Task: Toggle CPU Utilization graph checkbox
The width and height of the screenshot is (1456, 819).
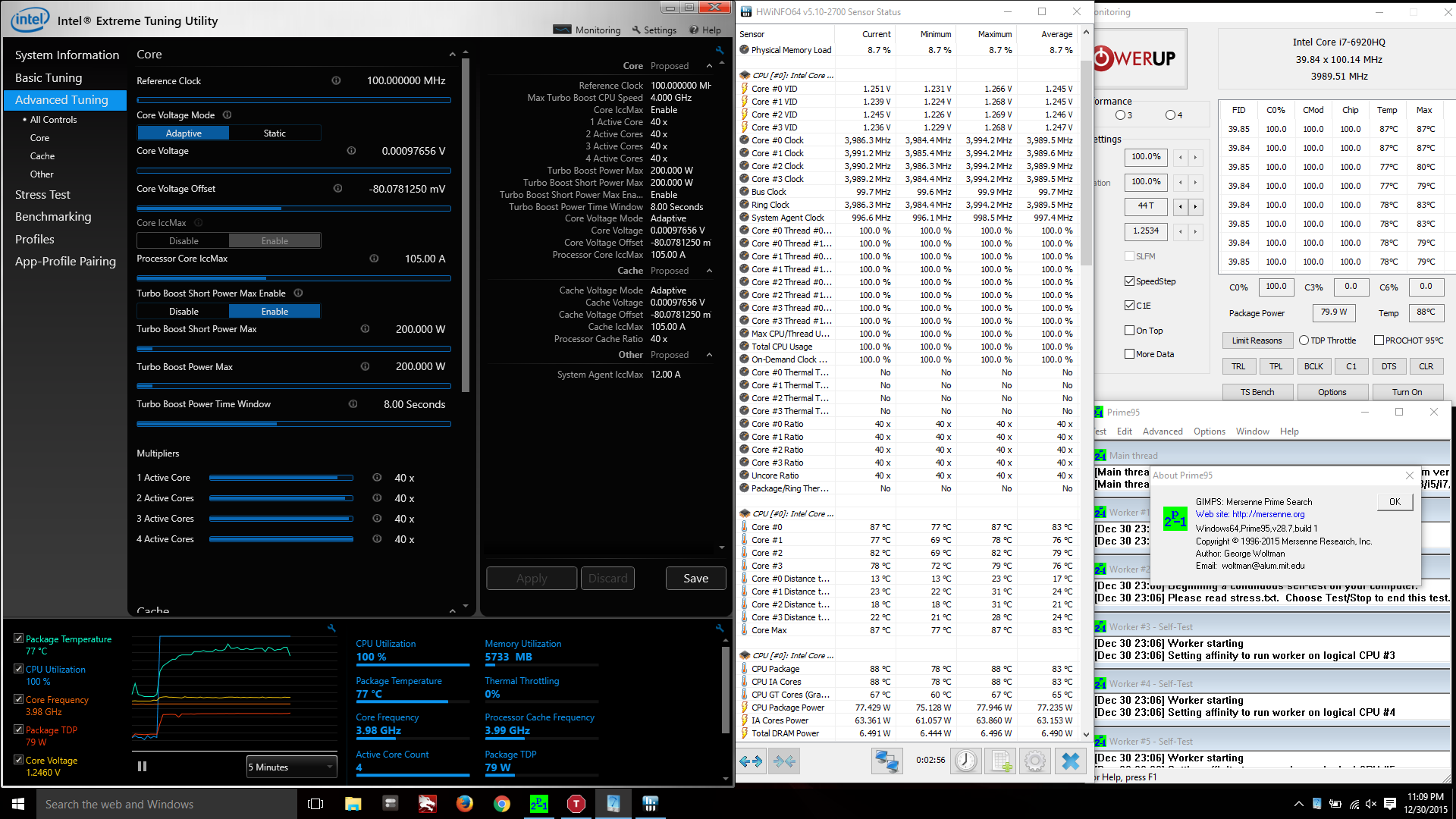Action: [x=18, y=669]
